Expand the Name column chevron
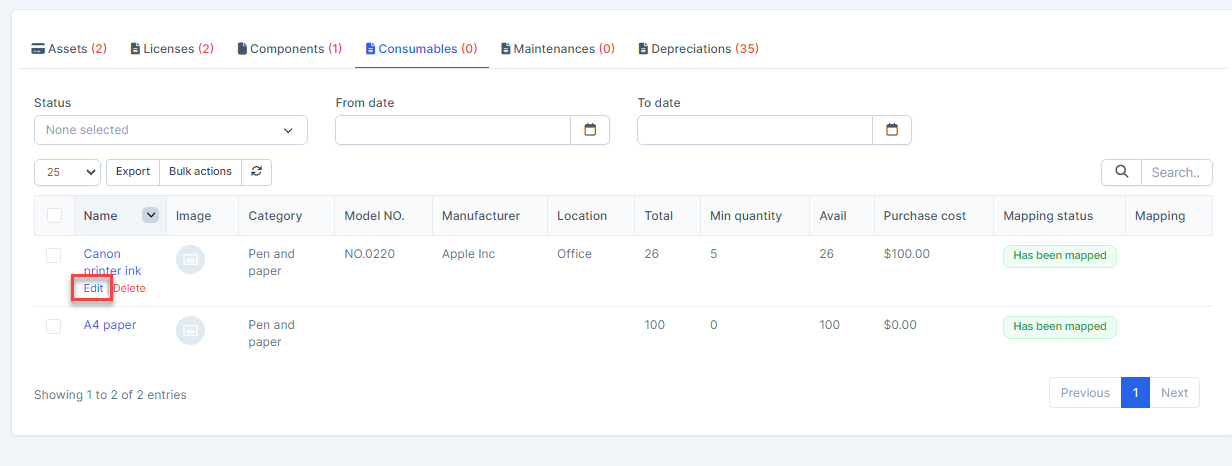Viewport: 1232px width, 466px height. click(x=150, y=215)
